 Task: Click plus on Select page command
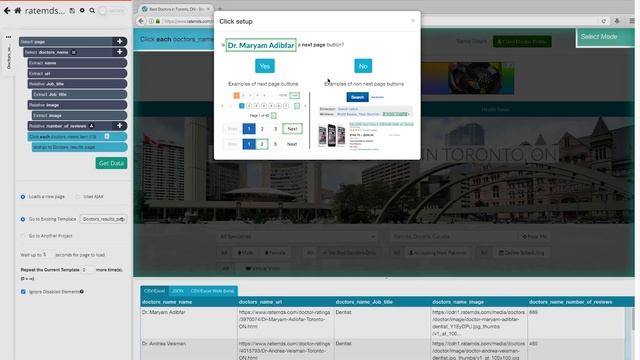tap(120, 41)
